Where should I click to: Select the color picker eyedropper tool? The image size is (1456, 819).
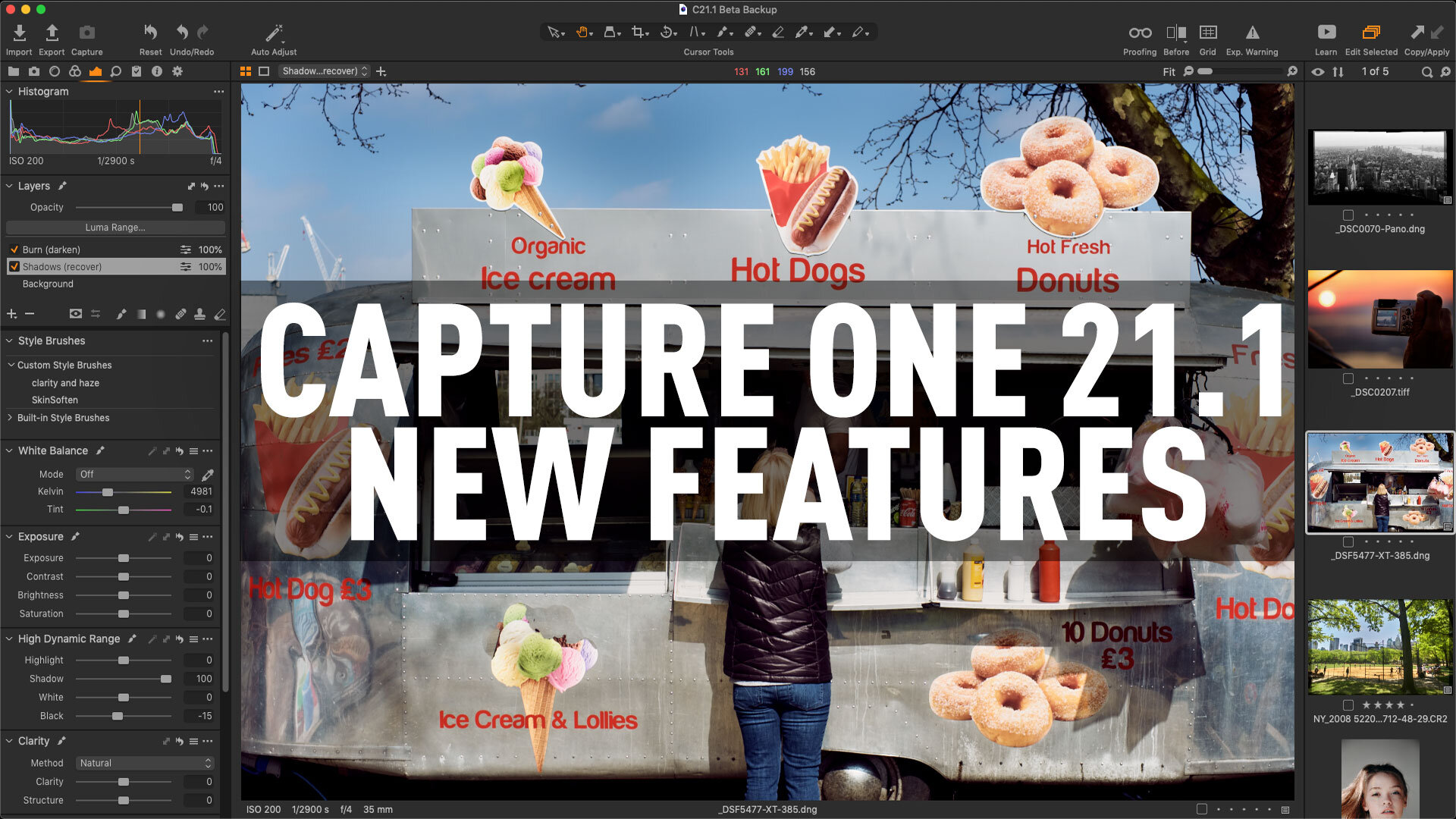(x=802, y=33)
